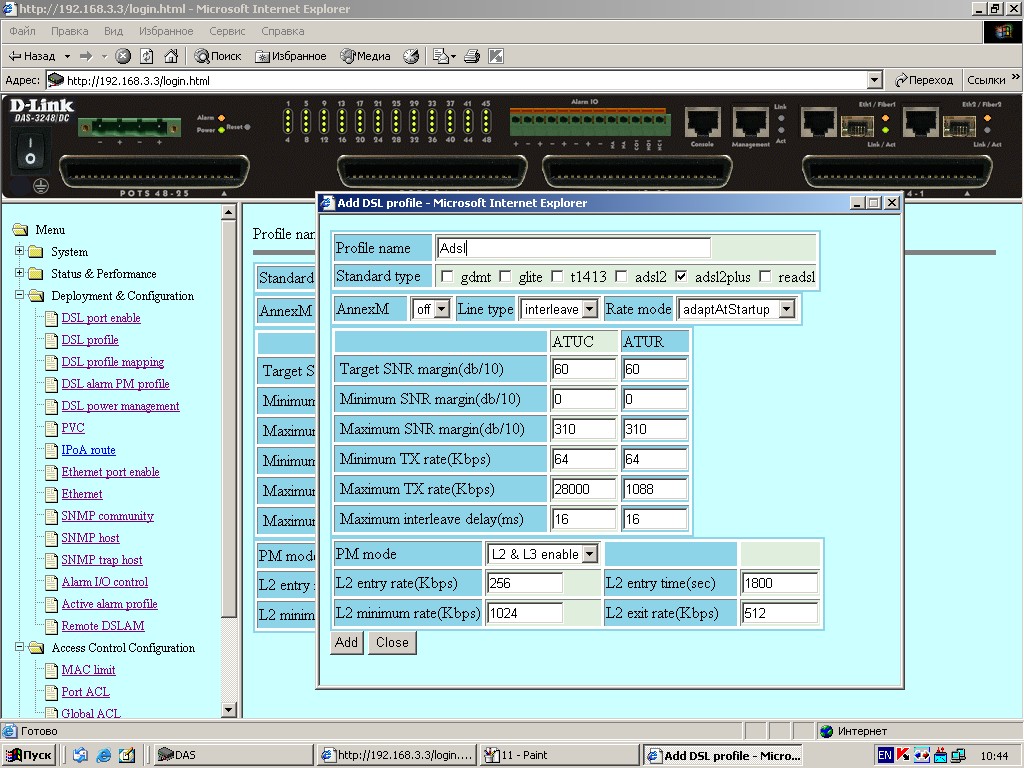
Task: Enable the gdmt standard type checkbox
Action: (x=447, y=277)
